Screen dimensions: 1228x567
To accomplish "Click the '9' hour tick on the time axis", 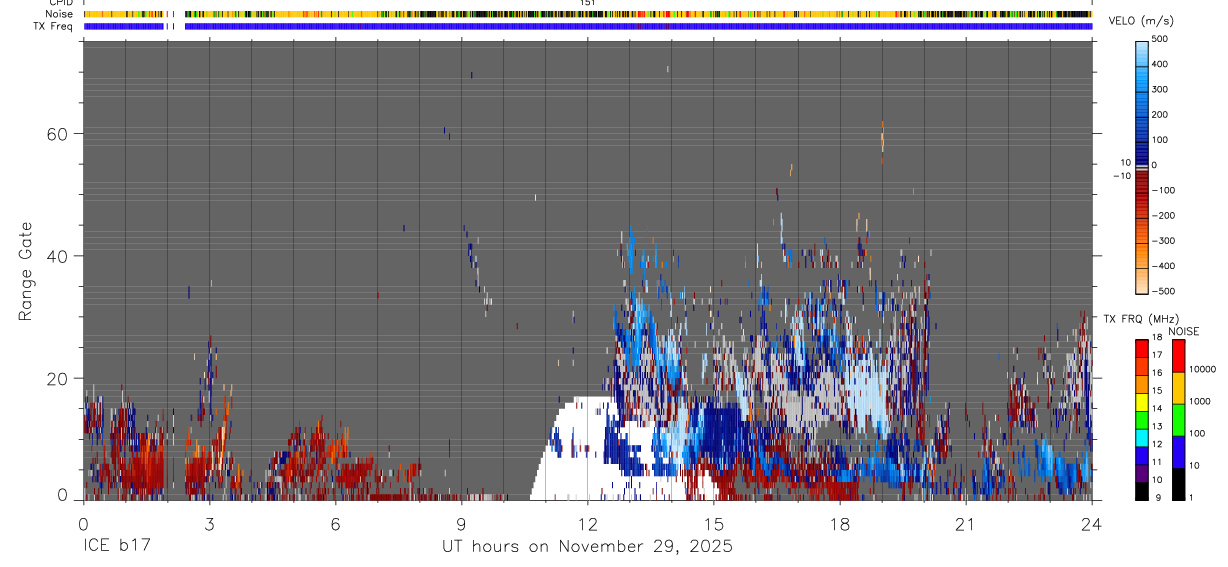I will tap(461, 523).
